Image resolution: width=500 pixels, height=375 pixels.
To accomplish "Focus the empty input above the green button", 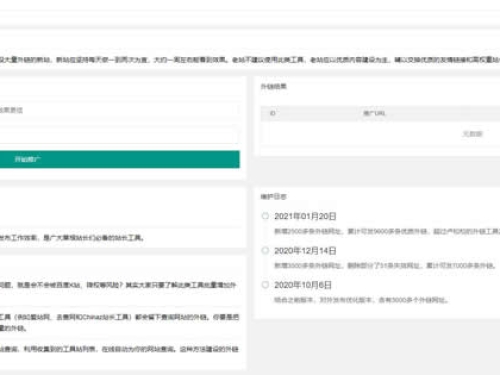I will click(119, 135).
